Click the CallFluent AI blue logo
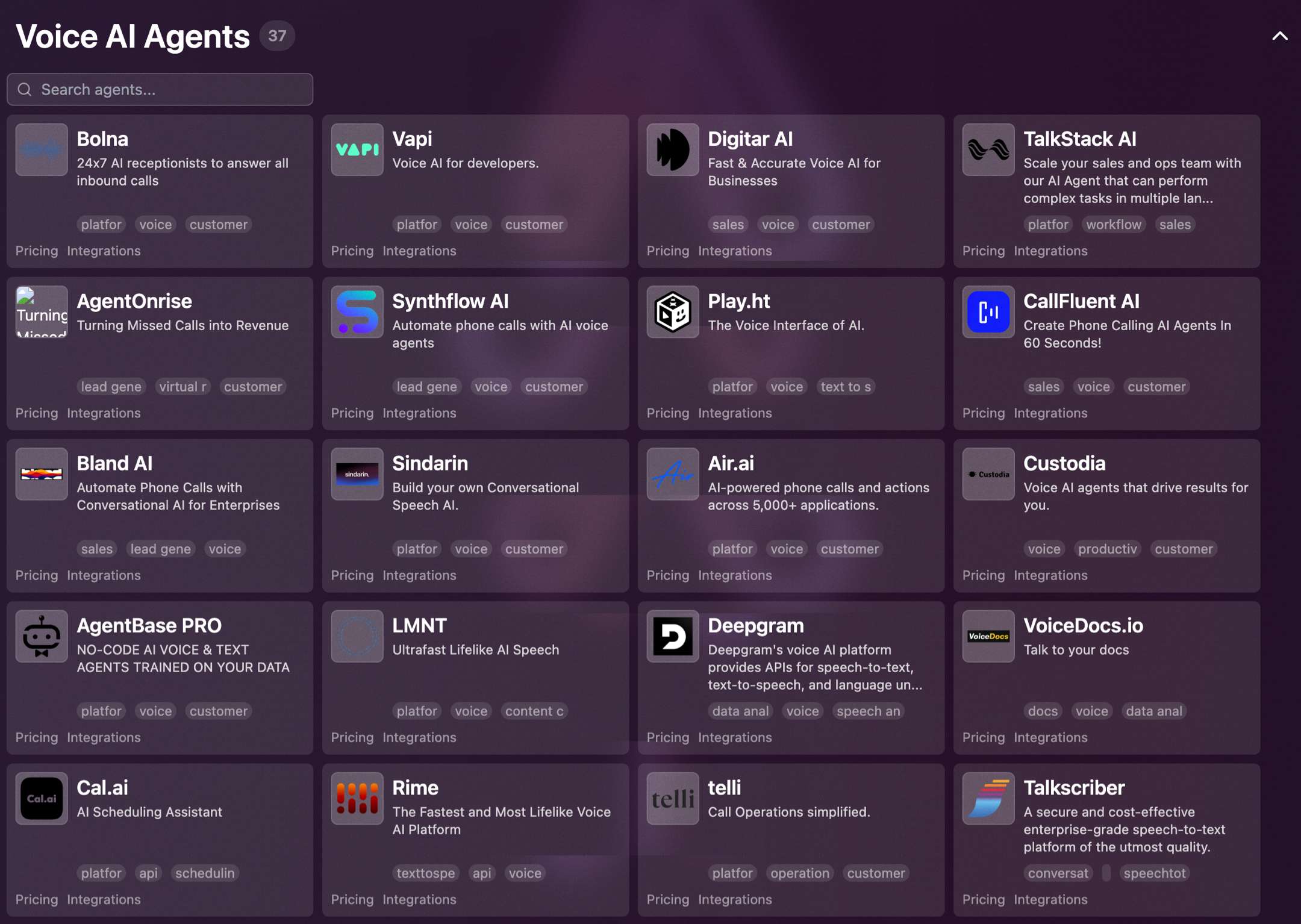 coord(988,311)
